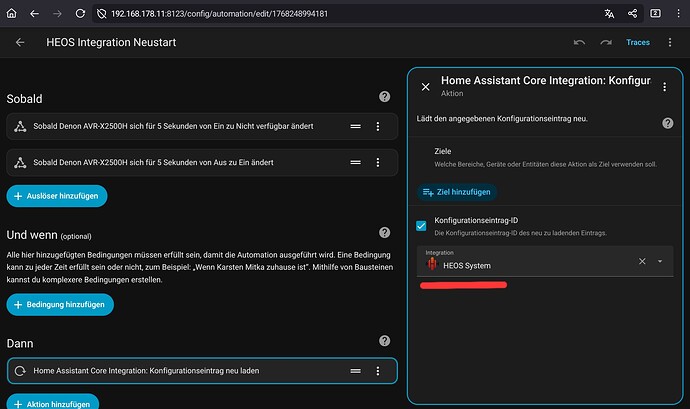Open automation editor overflow menu

point(670,42)
